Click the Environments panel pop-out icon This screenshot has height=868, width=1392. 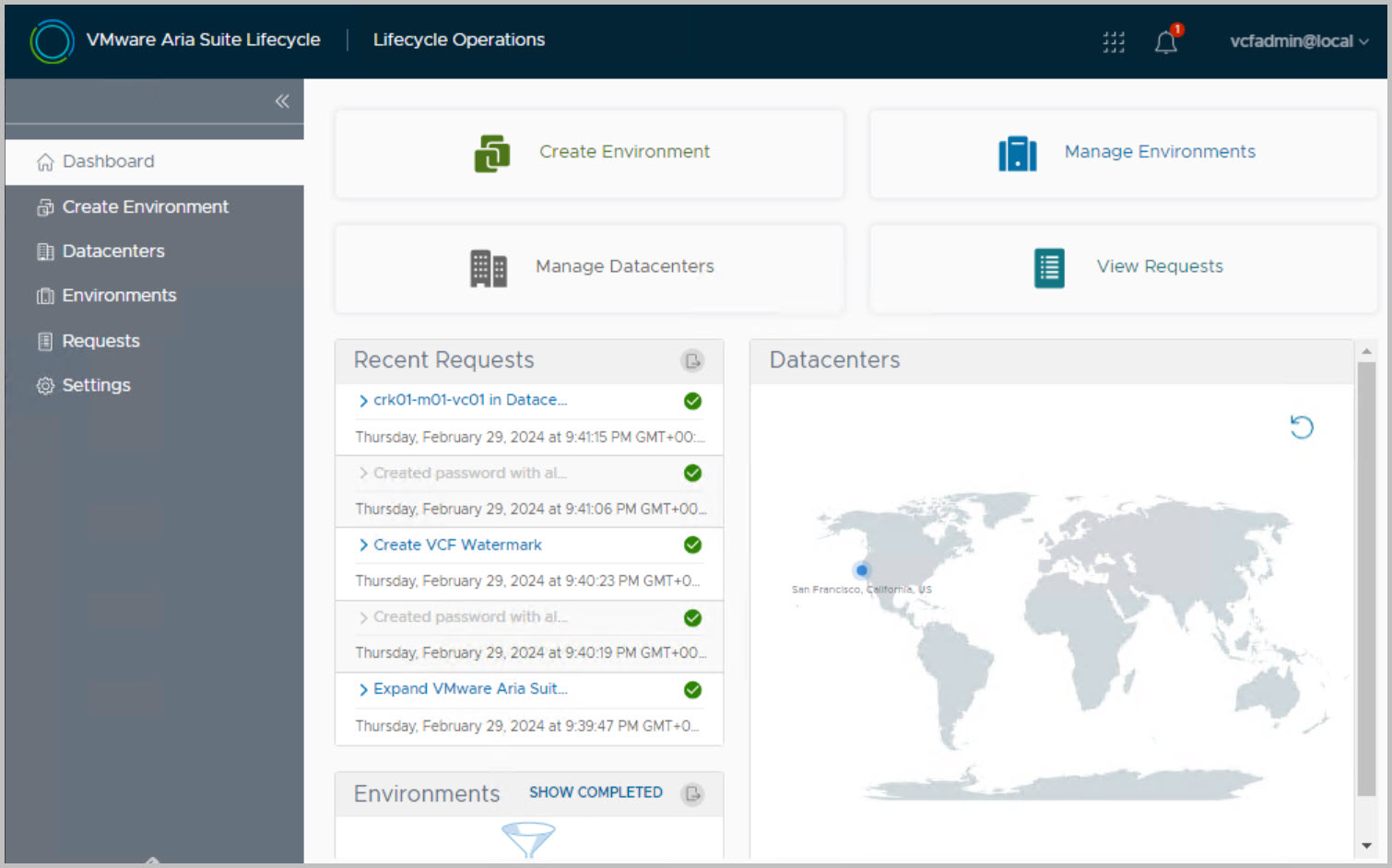coord(692,793)
